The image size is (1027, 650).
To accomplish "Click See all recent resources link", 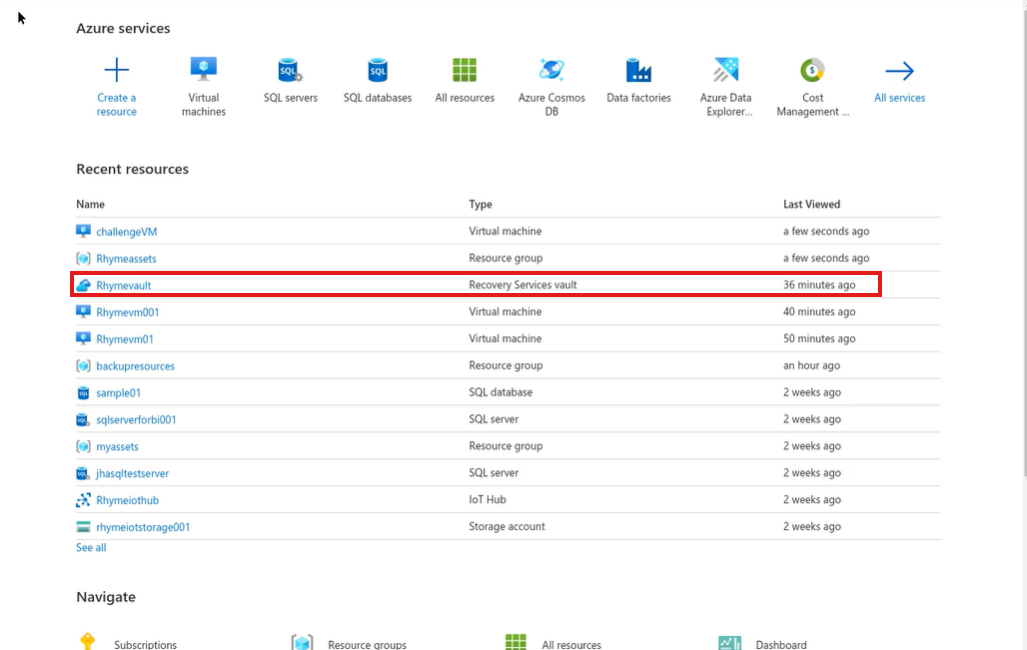I will pos(91,548).
